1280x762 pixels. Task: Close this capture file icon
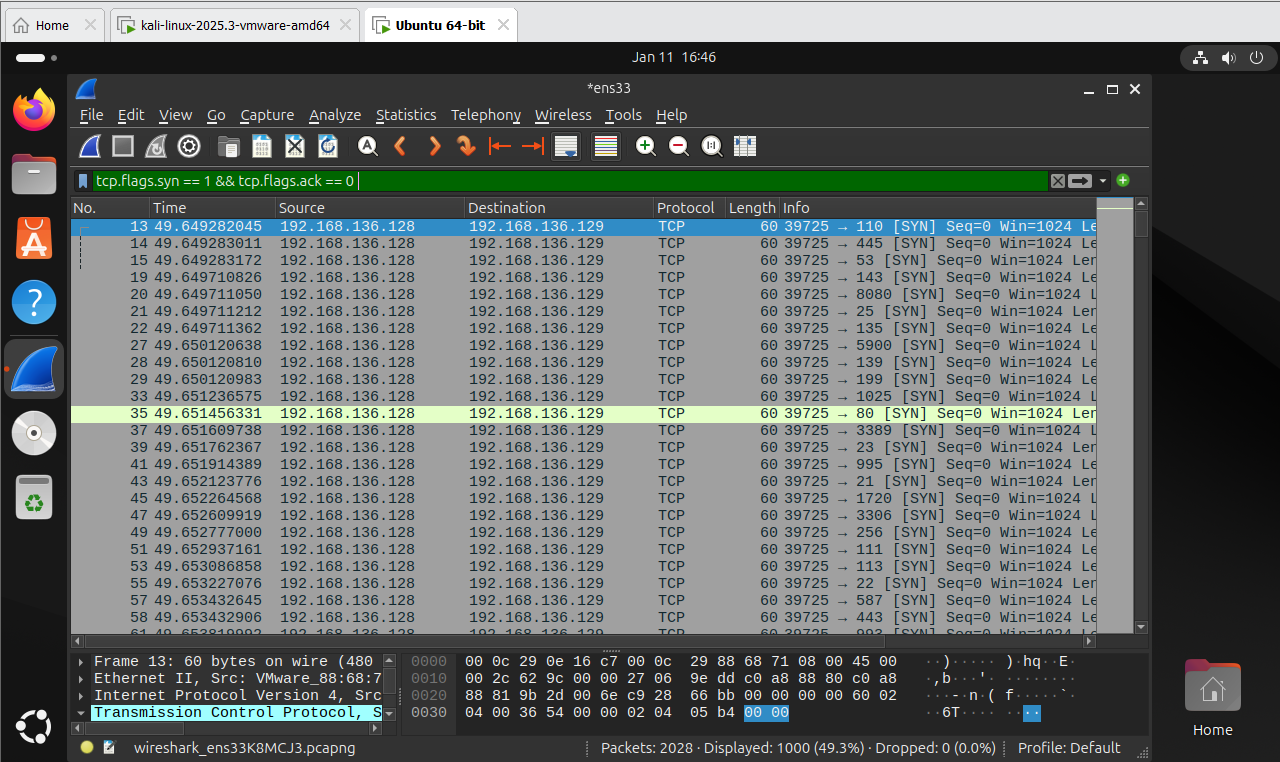[294, 146]
